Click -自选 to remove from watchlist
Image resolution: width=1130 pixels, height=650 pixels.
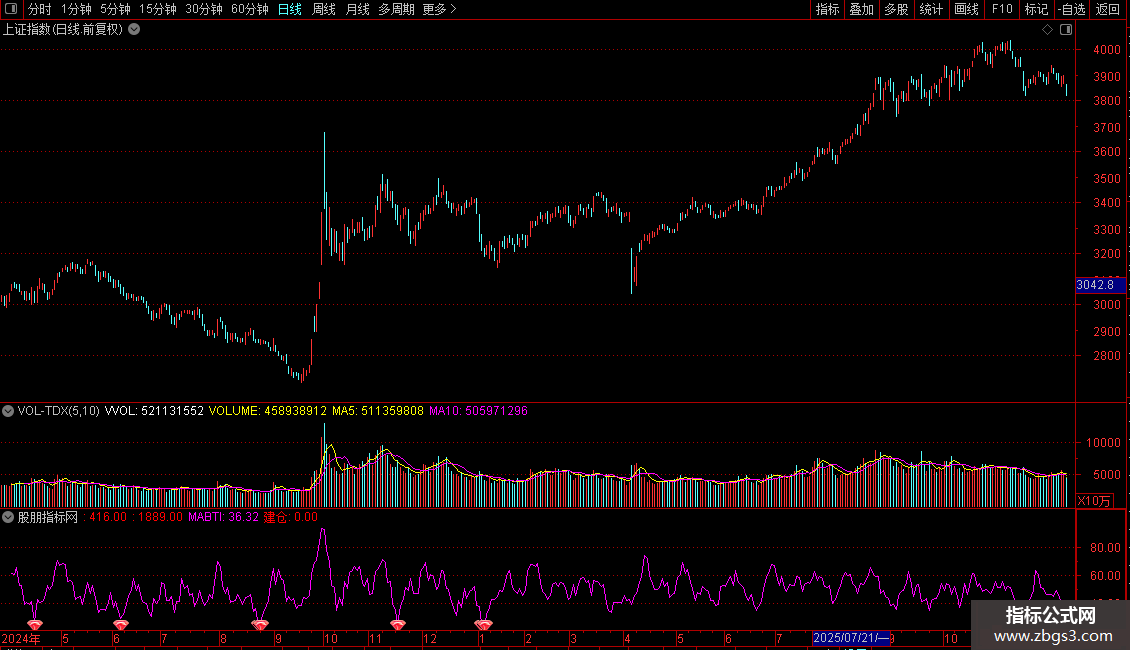pyautogui.click(x=1072, y=9)
